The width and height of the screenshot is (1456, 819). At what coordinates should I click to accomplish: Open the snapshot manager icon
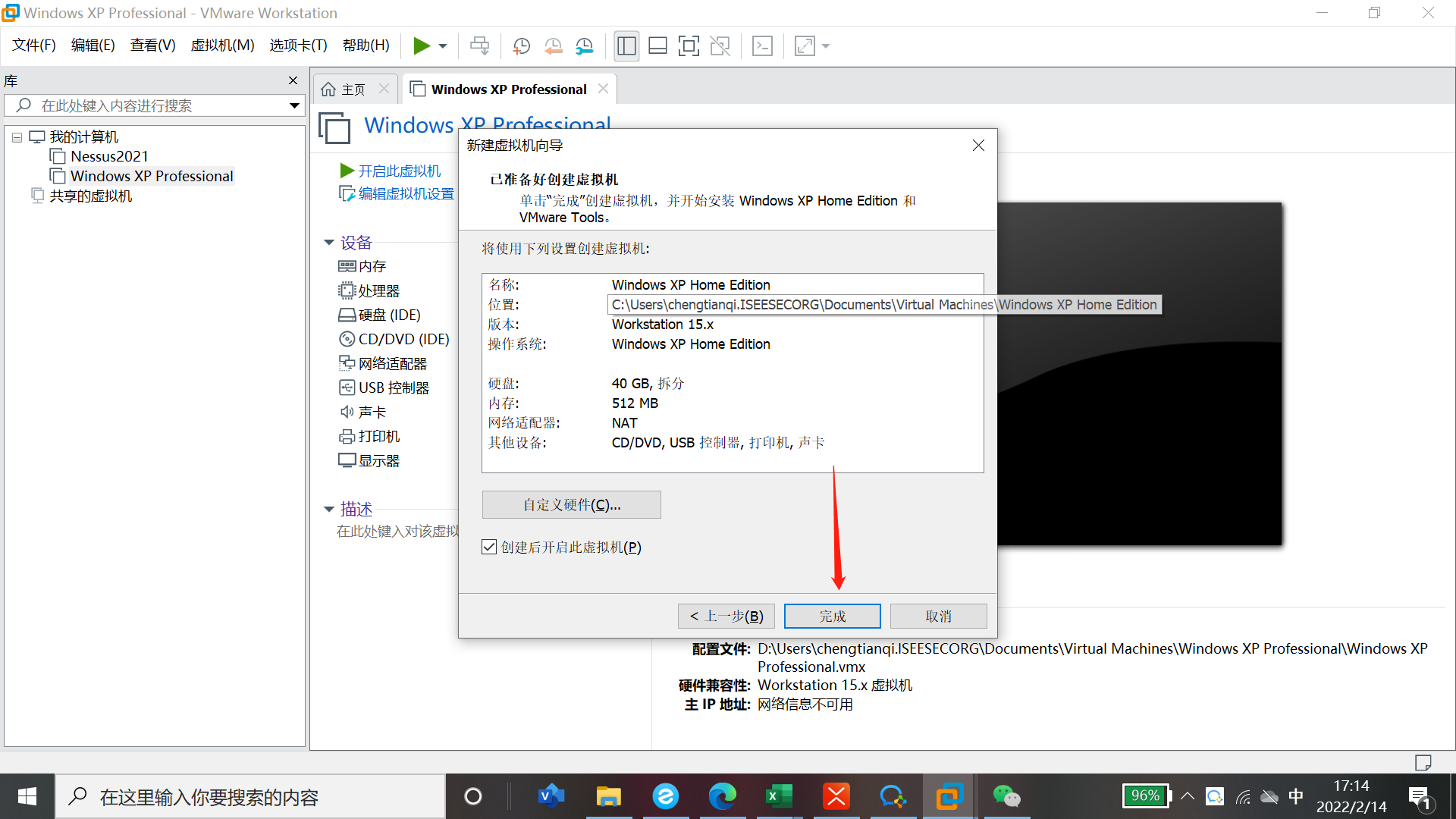tap(584, 46)
